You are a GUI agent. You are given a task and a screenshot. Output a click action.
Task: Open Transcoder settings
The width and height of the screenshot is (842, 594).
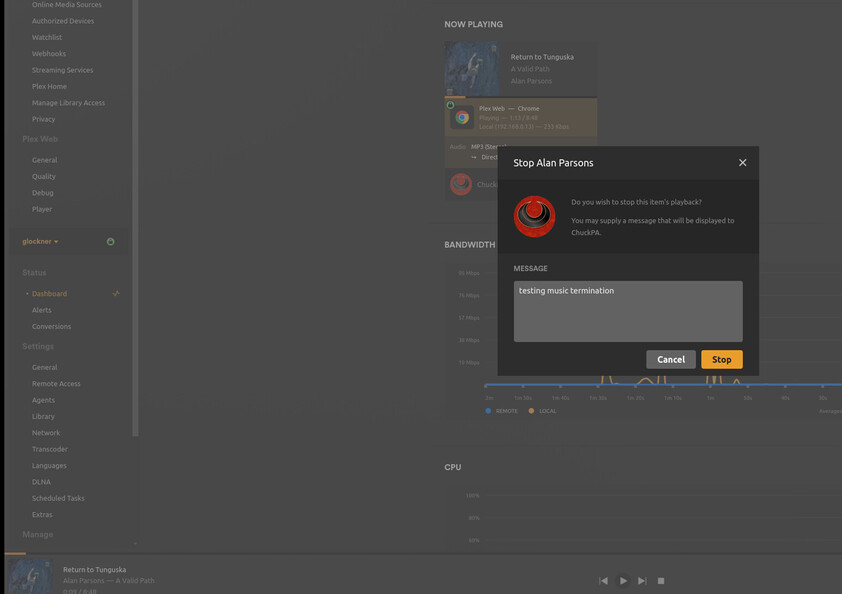click(x=50, y=449)
